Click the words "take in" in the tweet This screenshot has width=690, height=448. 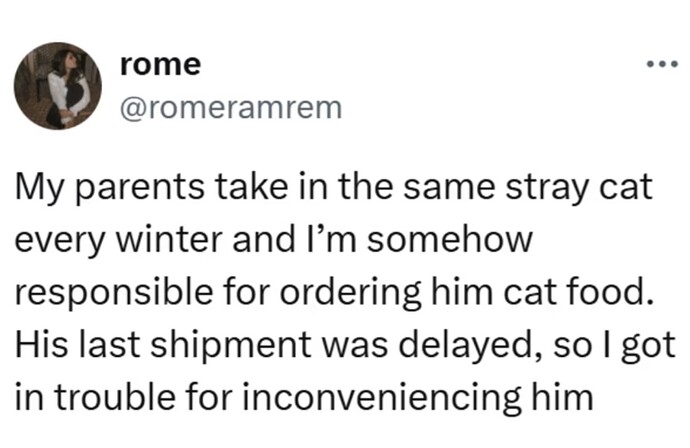point(272,187)
